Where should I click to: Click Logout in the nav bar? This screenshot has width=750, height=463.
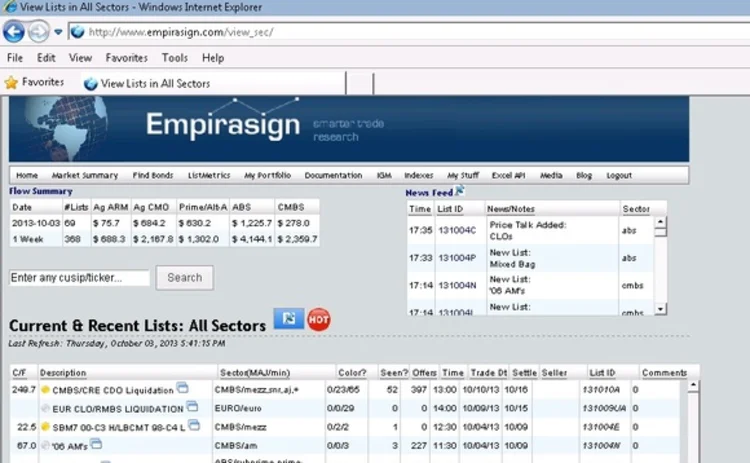coord(619,176)
